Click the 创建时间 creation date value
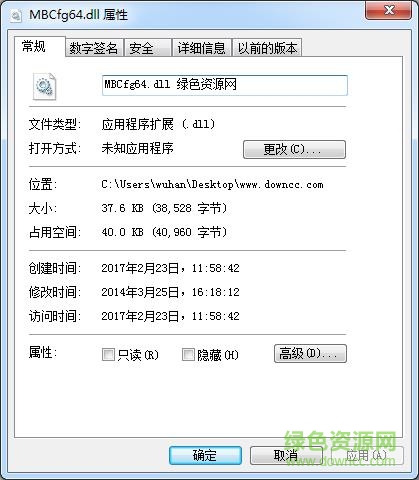Screen dimensions: 419x480 (x=170, y=268)
